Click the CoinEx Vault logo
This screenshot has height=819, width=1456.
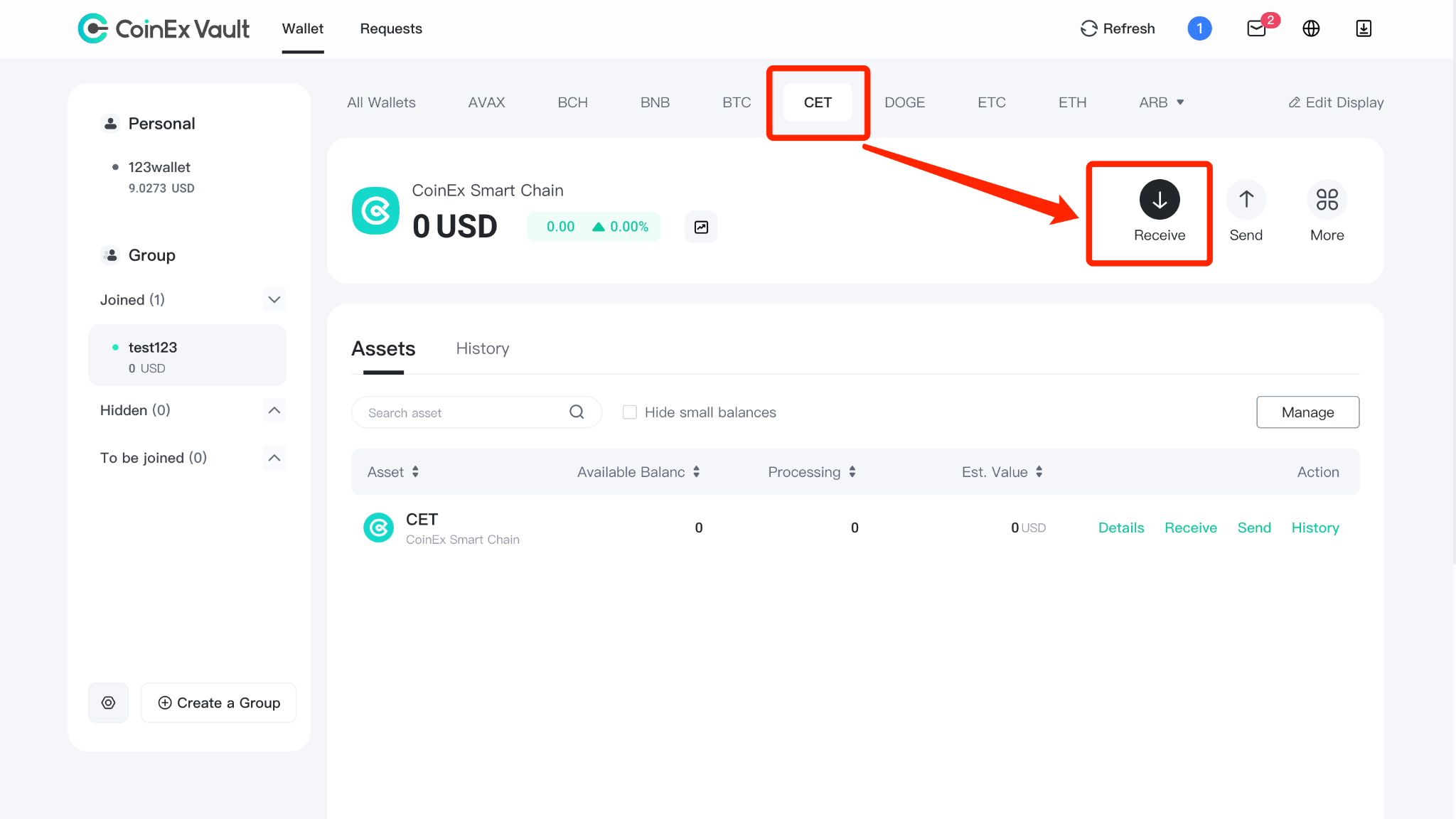(x=164, y=28)
